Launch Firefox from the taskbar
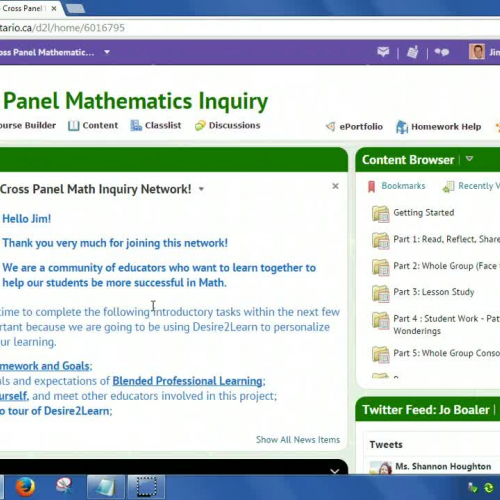Viewport: 500px width, 500px height. tap(25, 487)
